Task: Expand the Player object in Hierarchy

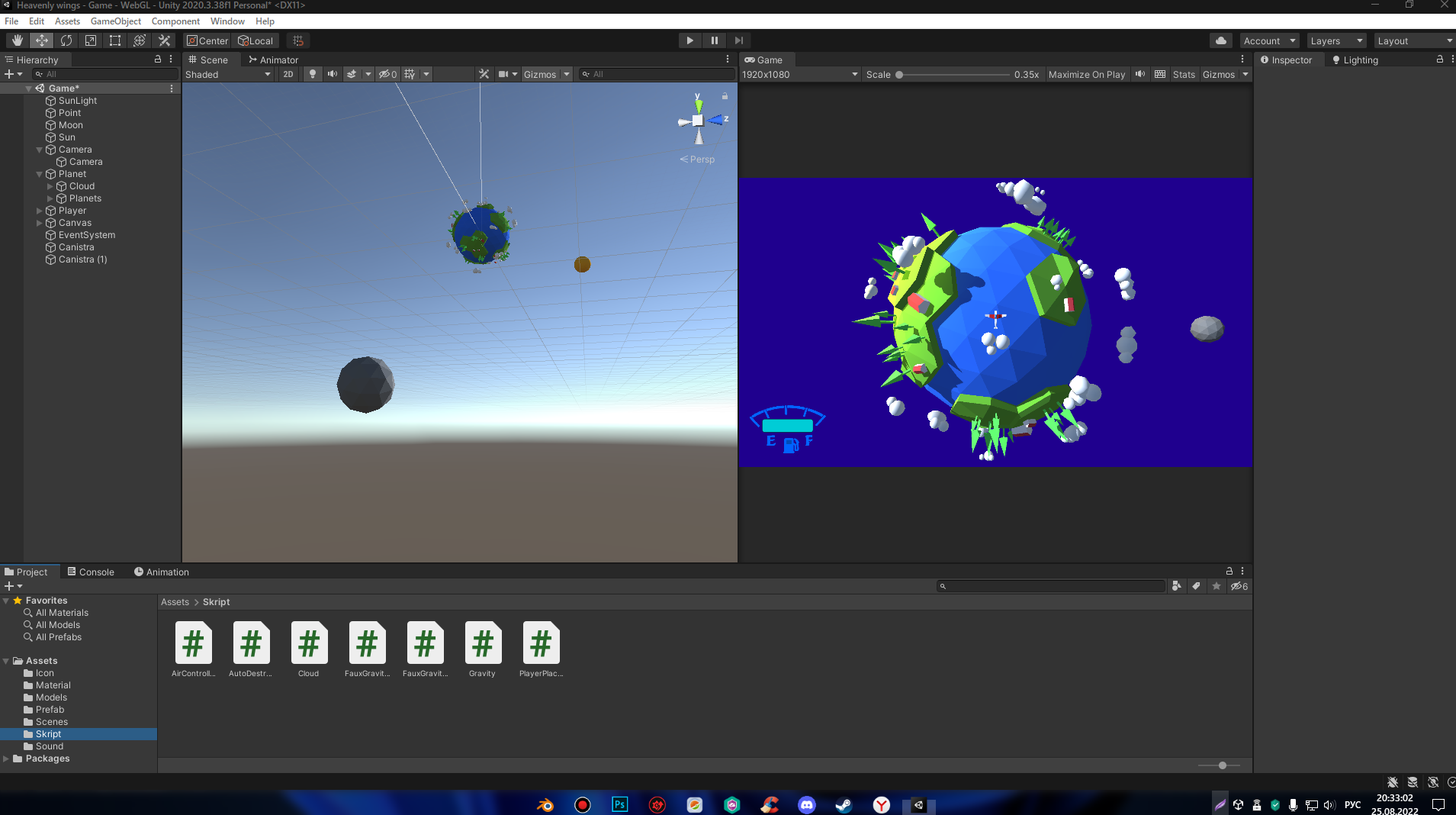Action: pyautogui.click(x=40, y=211)
